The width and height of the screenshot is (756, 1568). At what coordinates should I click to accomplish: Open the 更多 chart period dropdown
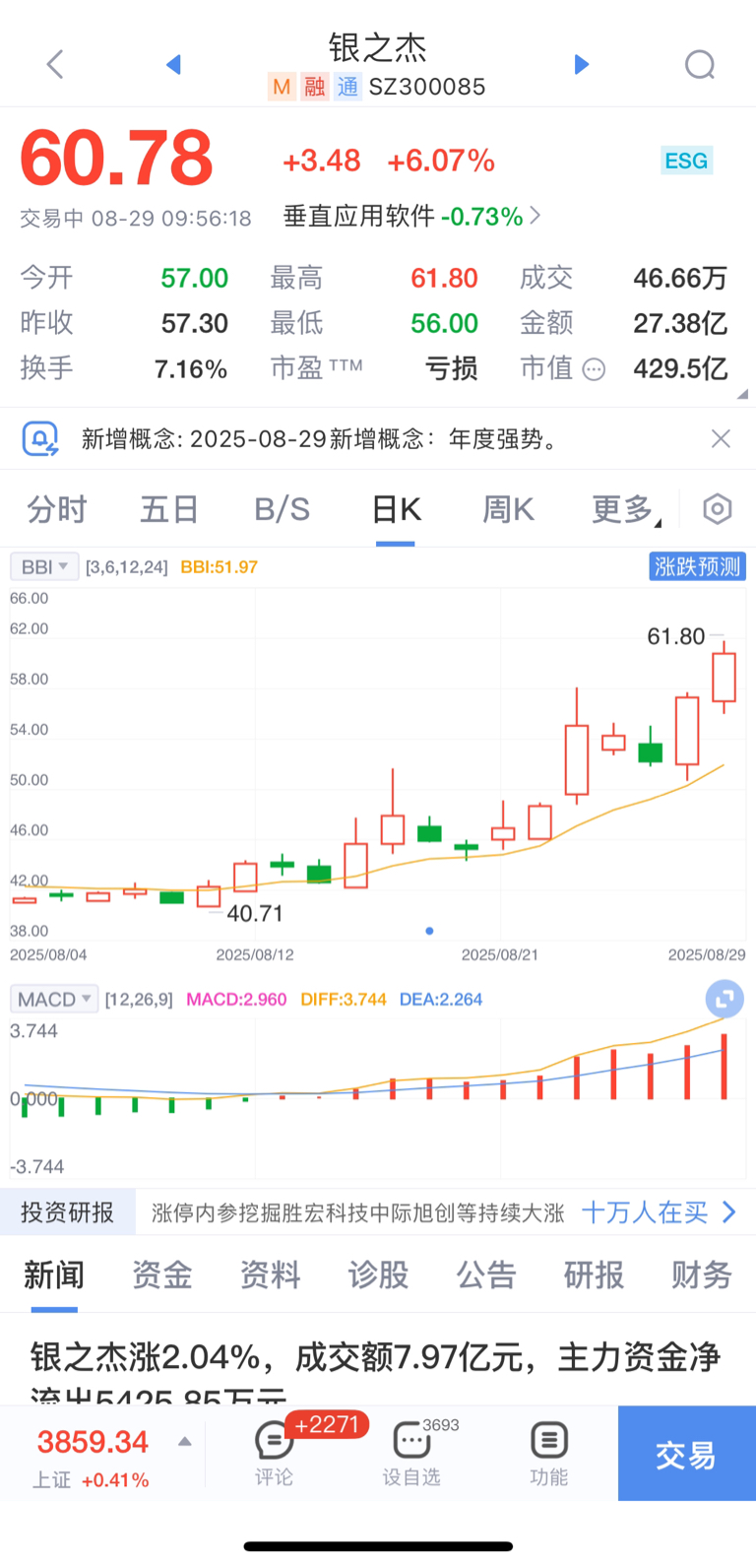[x=627, y=509]
